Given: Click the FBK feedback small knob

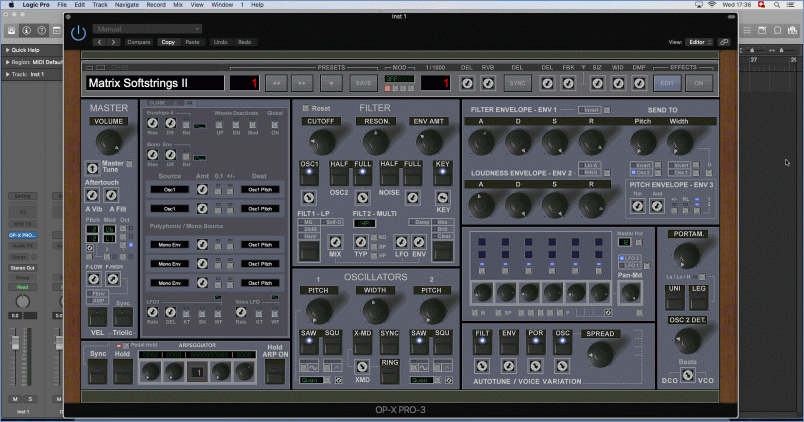Looking at the screenshot, I should (x=568, y=83).
